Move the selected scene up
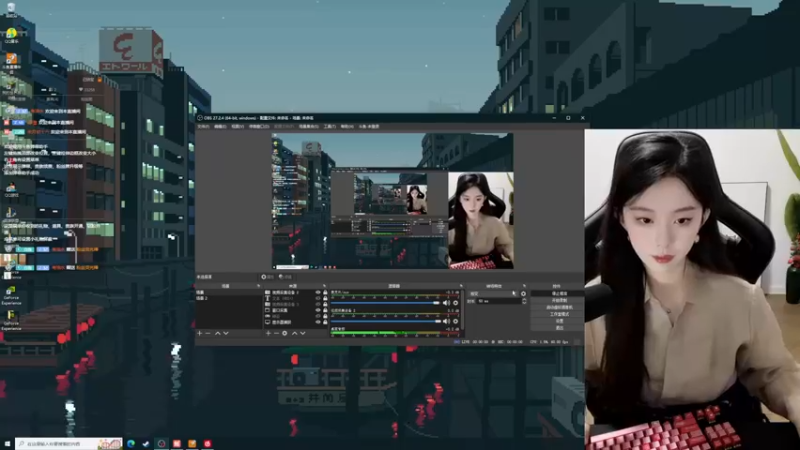Image resolution: width=800 pixels, height=450 pixels. (217, 333)
